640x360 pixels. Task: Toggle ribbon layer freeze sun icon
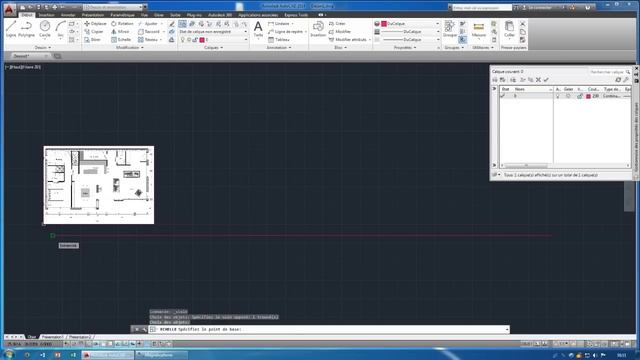pyautogui.click(x=189, y=40)
